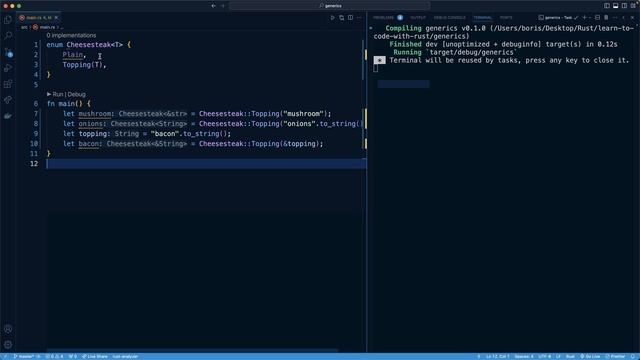Split the terminal pane
Screen dimensions: 640x360
point(597,18)
